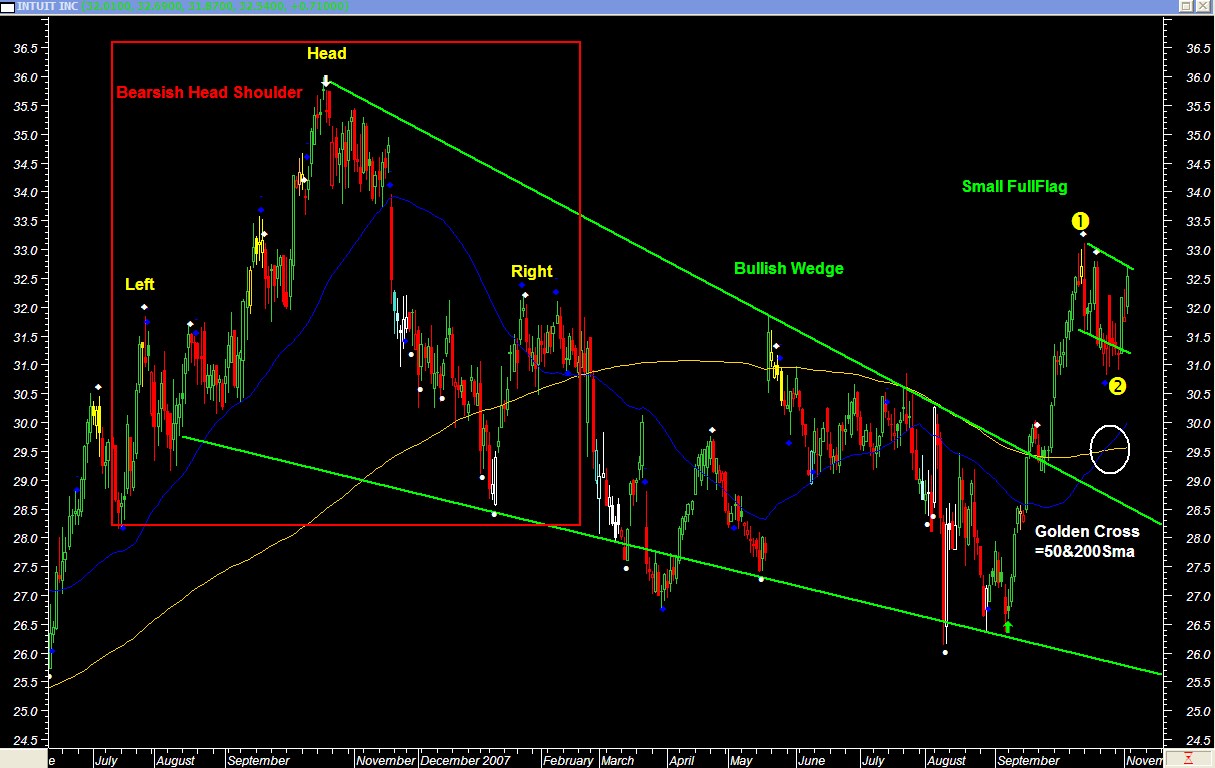Click the white ellipse around the golden cross
Screen dimensions: 1215x768
(x=1110, y=449)
